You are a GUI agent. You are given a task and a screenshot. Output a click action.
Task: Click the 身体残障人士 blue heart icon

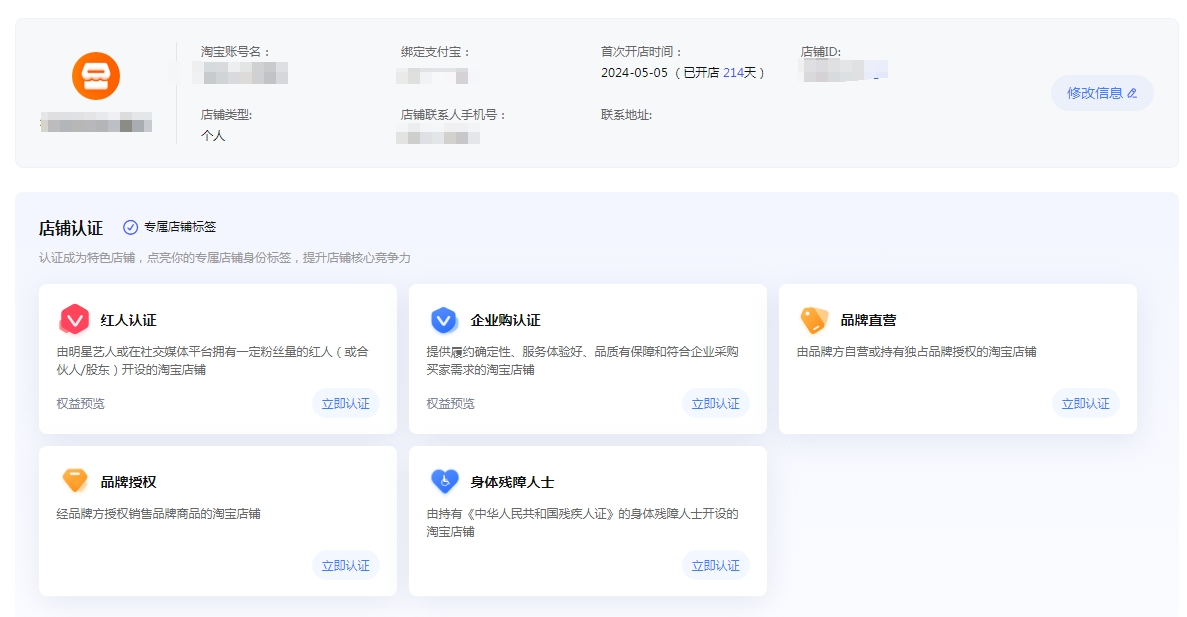[444, 481]
